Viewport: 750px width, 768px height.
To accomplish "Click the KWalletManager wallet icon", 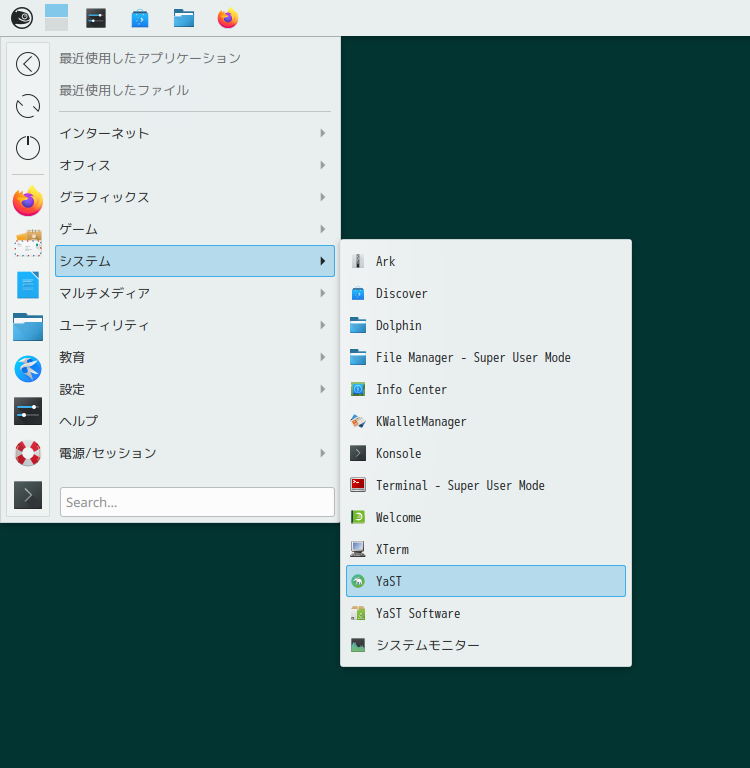I will [358, 421].
